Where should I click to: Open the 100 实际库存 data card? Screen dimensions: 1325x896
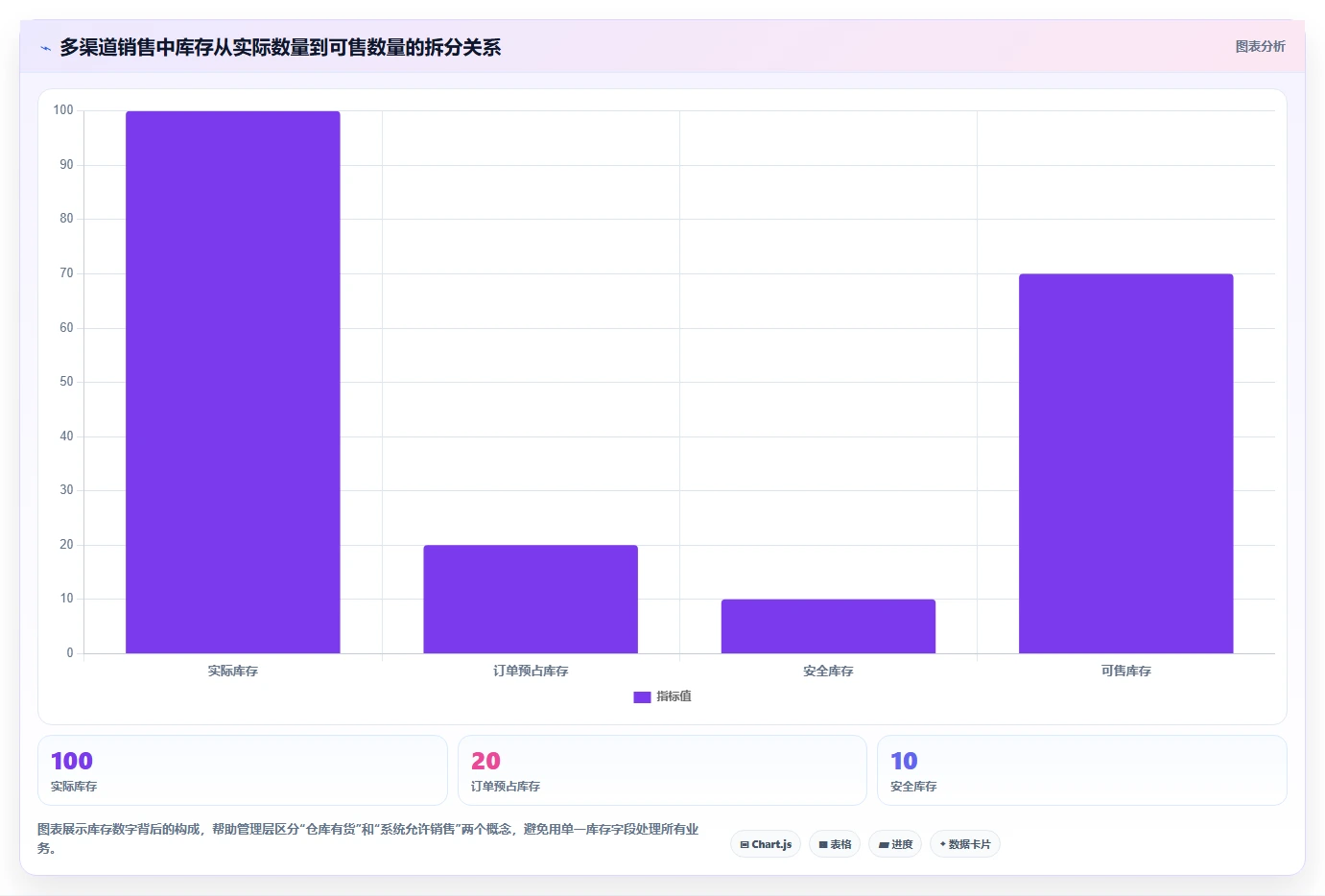243,770
